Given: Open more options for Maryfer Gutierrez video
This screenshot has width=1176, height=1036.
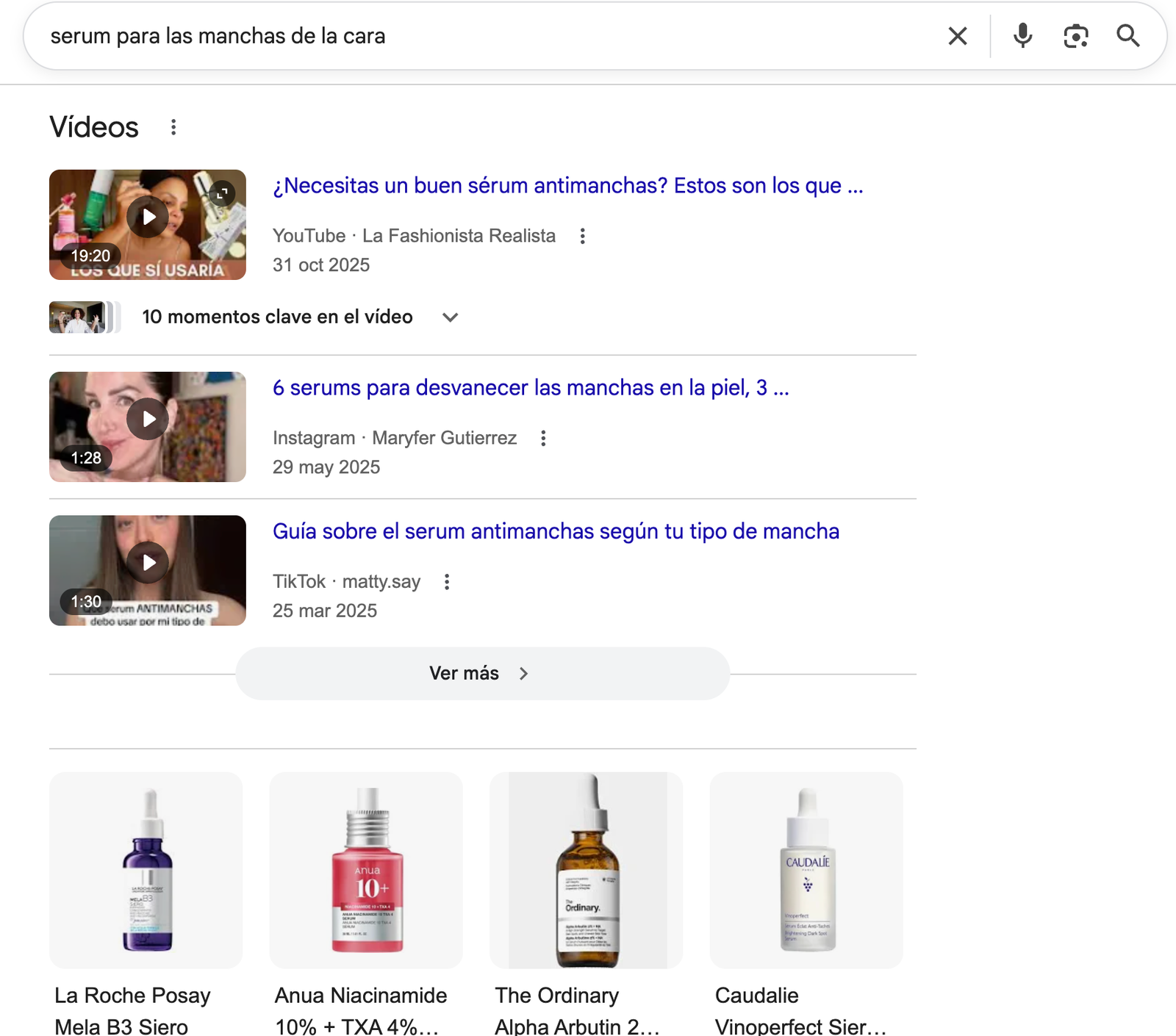Looking at the screenshot, I should tap(543, 438).
